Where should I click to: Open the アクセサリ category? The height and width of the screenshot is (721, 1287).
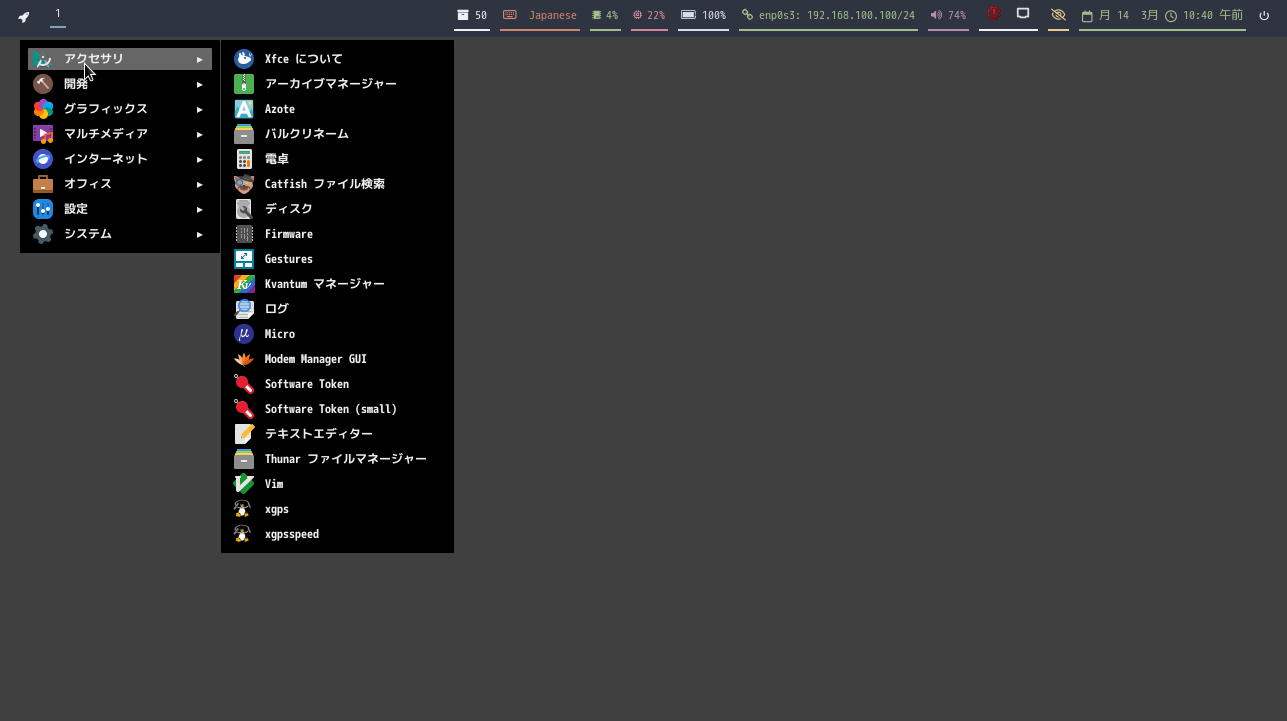point(120,59)
